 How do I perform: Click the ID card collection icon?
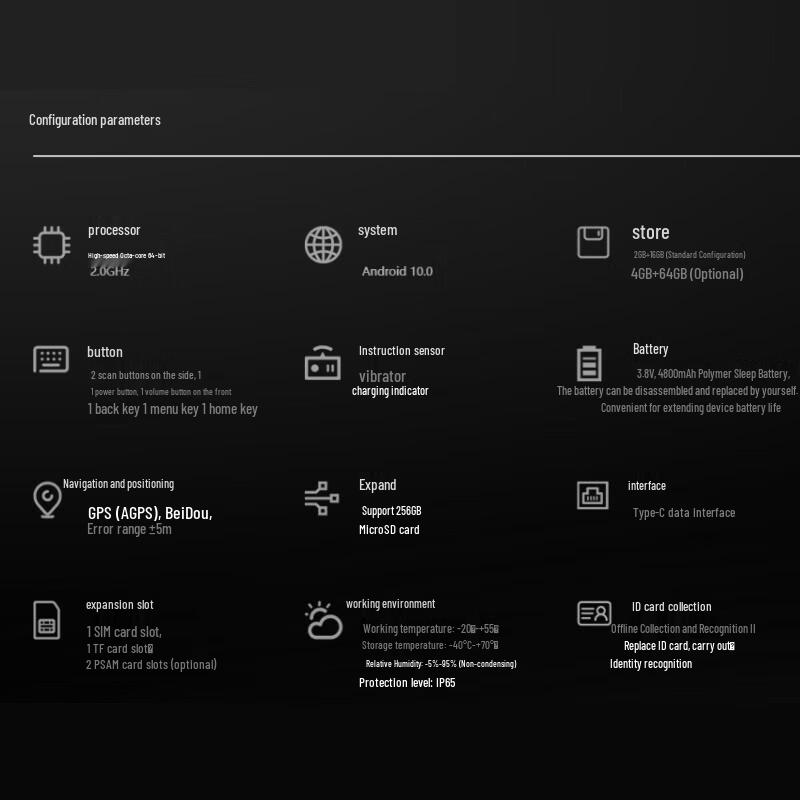point(594,613)
